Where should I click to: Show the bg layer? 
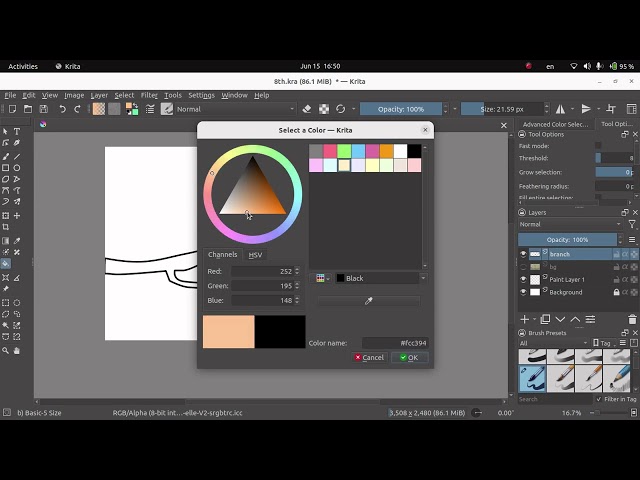coord(523,267)
